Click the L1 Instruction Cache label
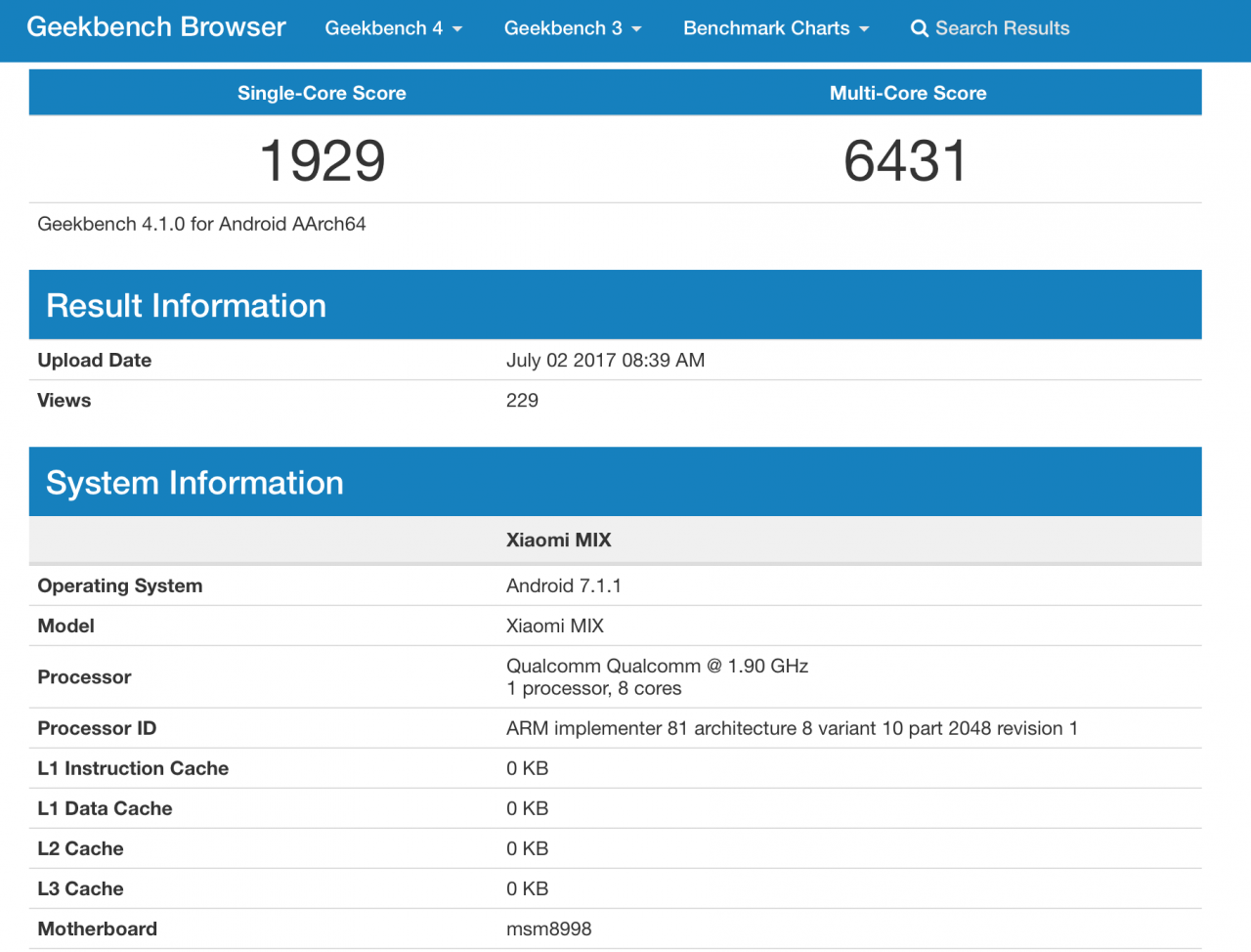The width and height of the screenshot is (1251, 952). 133,768
